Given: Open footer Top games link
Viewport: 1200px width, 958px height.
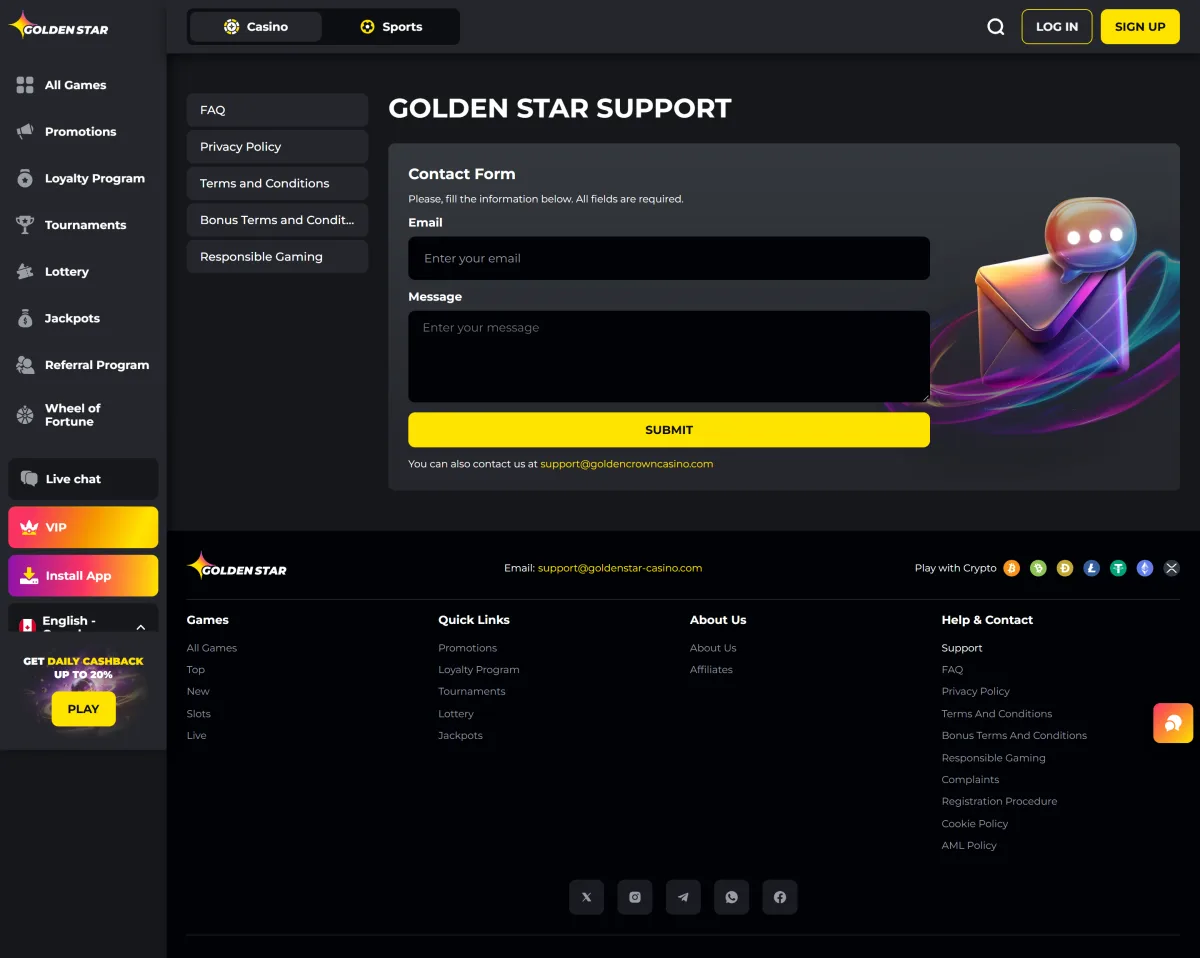Looking at the screenshot, I should click(196, 670).
